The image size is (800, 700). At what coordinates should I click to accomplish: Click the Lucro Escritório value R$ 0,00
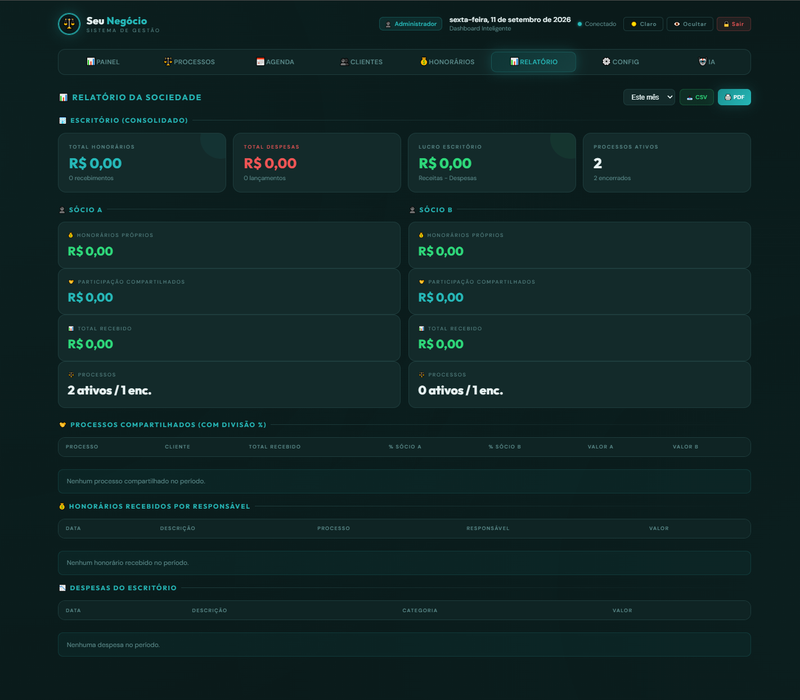445,163
